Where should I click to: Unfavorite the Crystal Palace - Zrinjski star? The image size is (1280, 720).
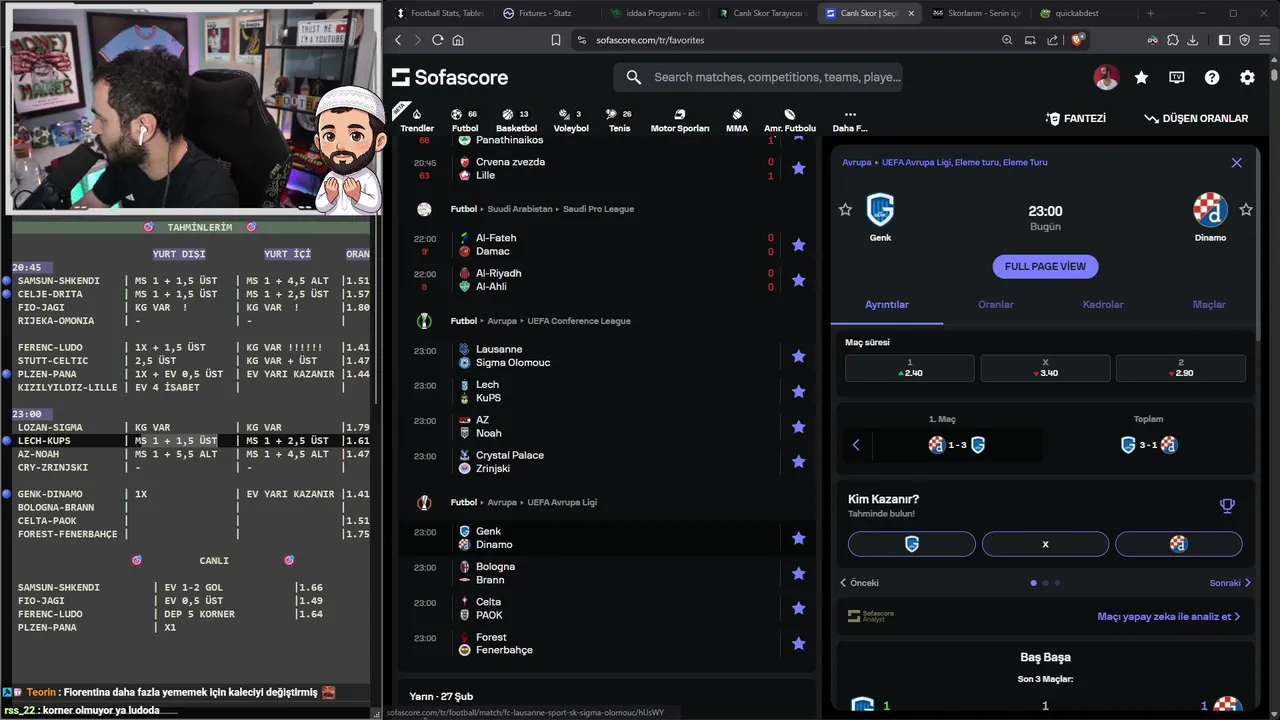point(798,462)
